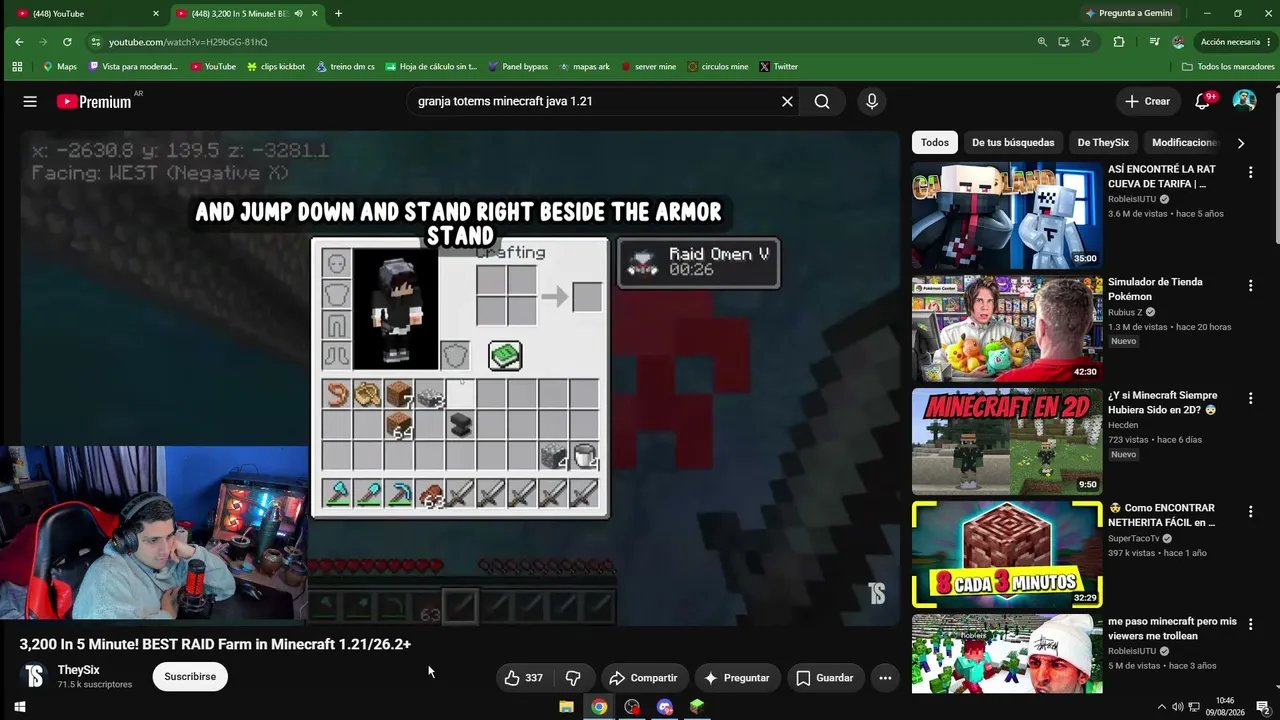Switch to Chrome on the taskbar
Image resolution: width=1280 pixels, height=720 pixels.
point(599,707)
